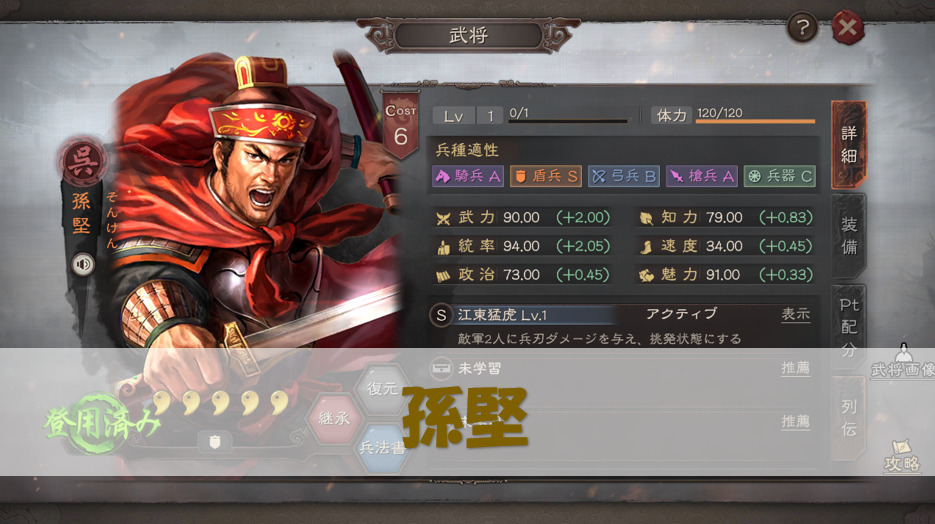
Task: Click 推薦 link beside 未学習 slot
Action: click(795, 368)
